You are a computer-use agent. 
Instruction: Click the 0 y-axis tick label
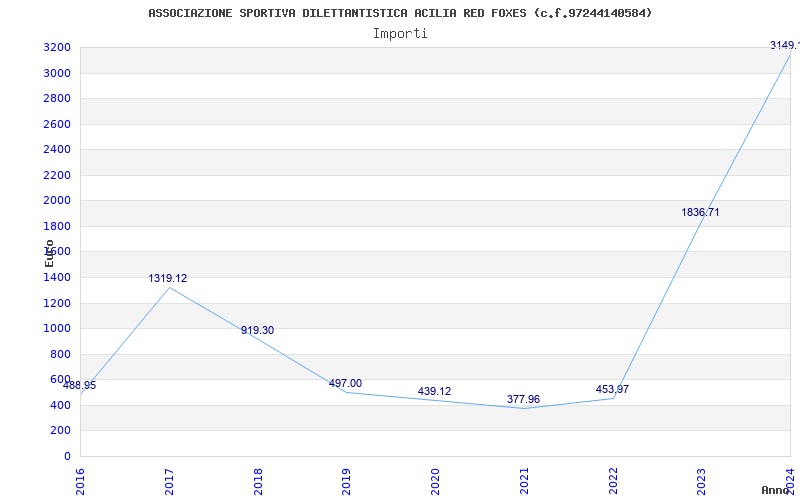click(67, 457)
